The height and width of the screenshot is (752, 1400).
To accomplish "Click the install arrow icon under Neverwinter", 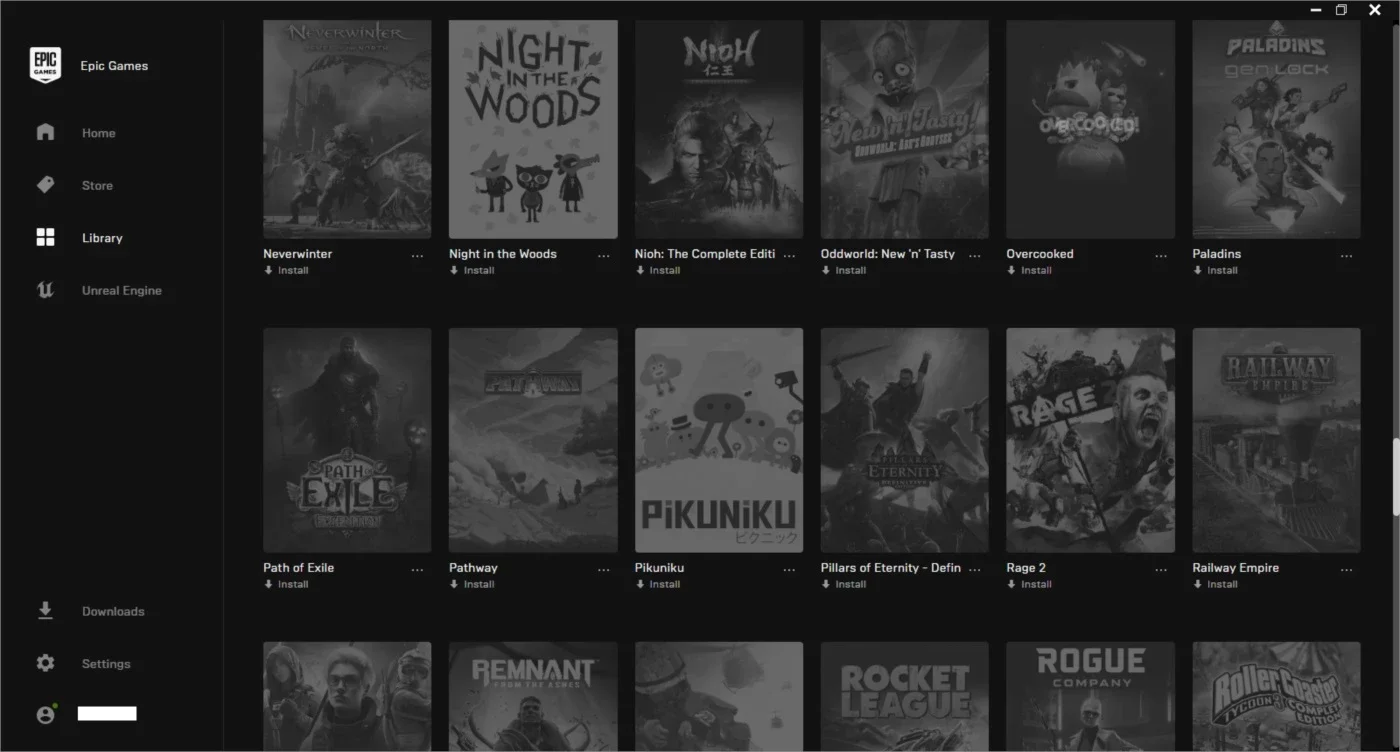I will (x=268, y=270).
